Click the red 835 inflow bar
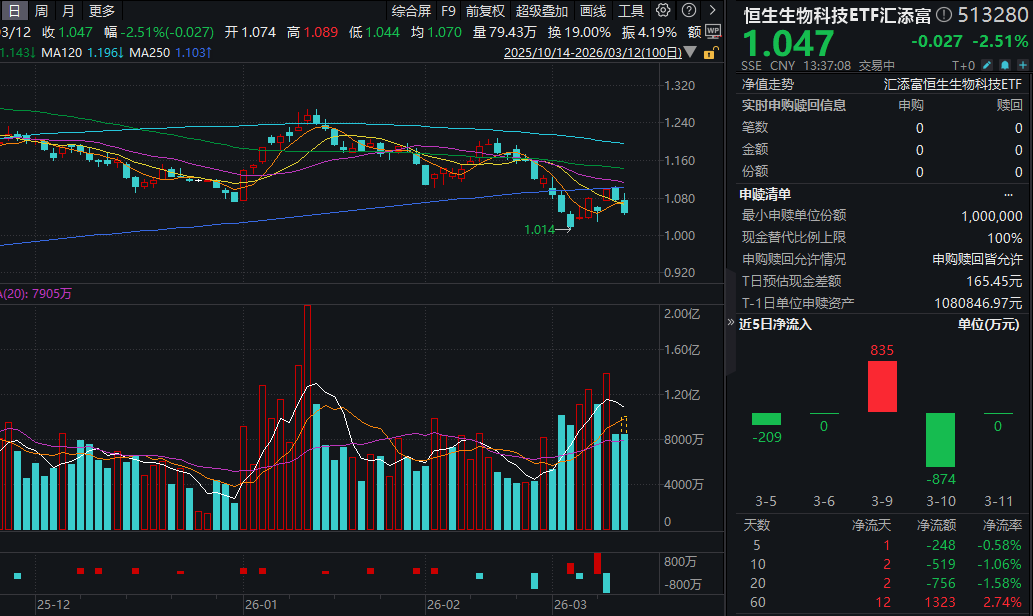1033x616 pixels. pyautogui.click(x=881, y=386)
